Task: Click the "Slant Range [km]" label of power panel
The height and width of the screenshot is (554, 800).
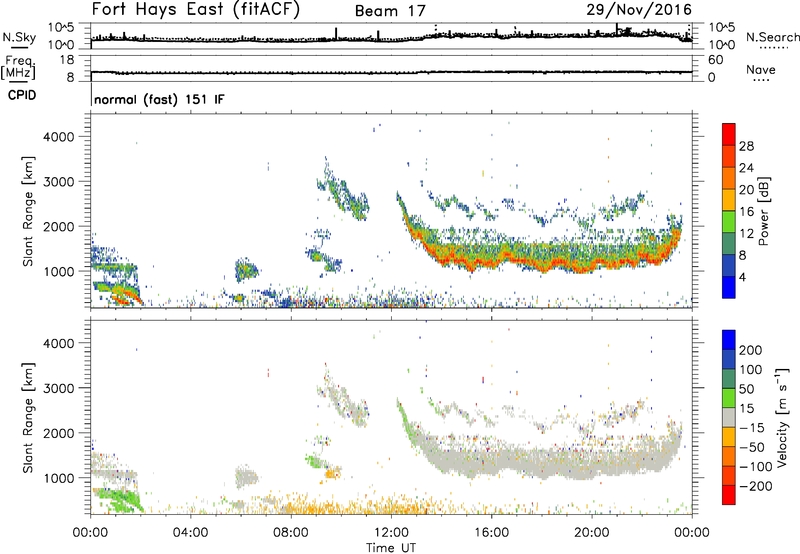Action: (x=28, y=211)
